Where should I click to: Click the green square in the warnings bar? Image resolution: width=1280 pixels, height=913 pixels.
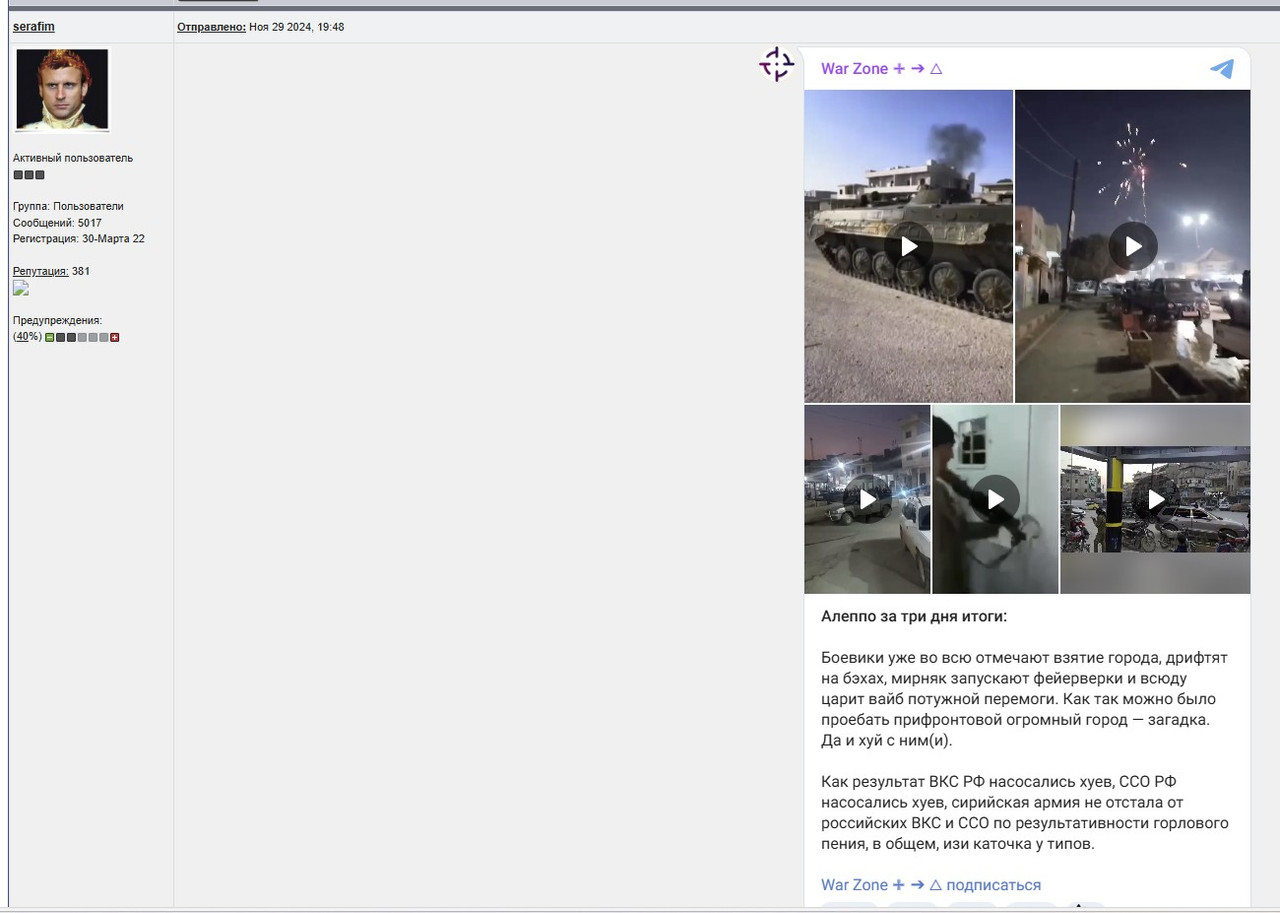49,337
